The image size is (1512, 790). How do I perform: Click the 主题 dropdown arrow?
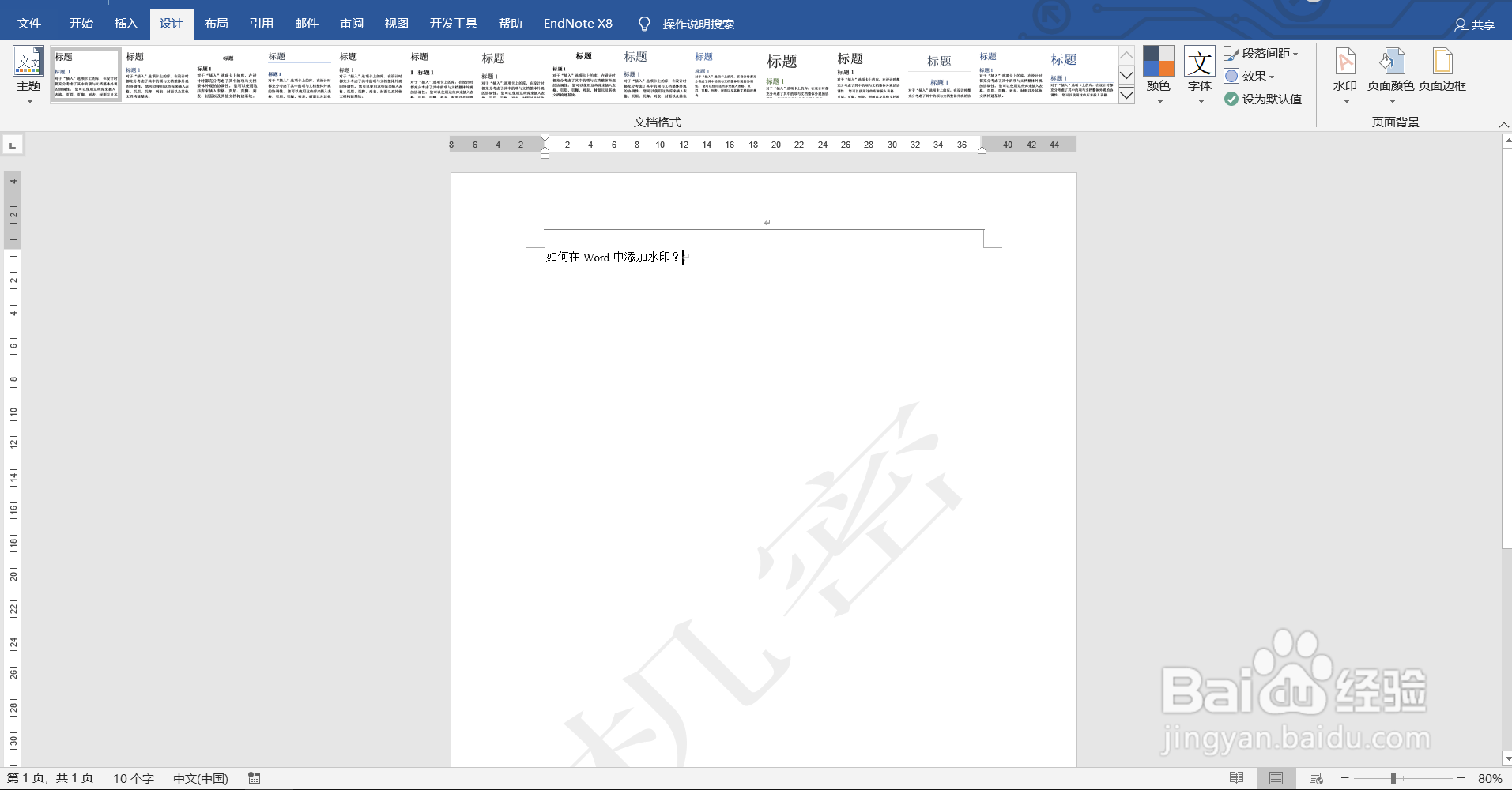tap(29, 101)
